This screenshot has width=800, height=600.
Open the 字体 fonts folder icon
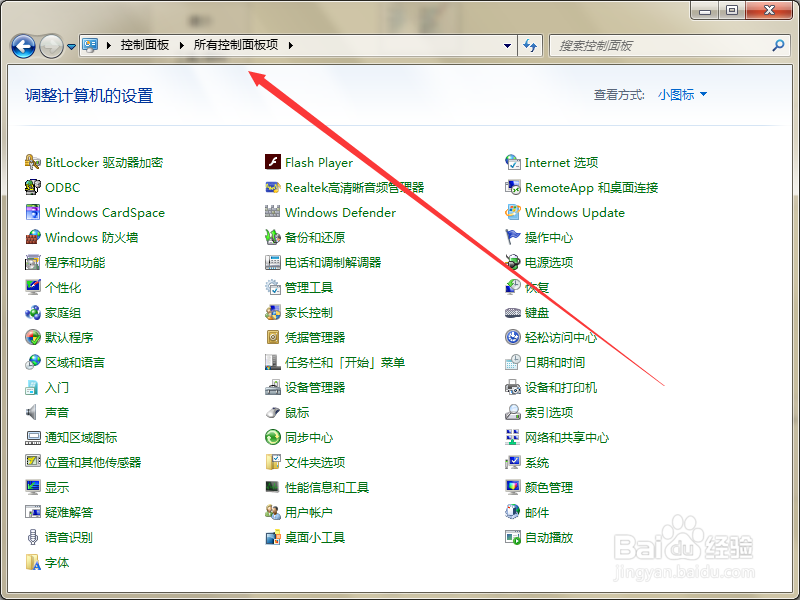pyautogui.click(x=33, y=562)
